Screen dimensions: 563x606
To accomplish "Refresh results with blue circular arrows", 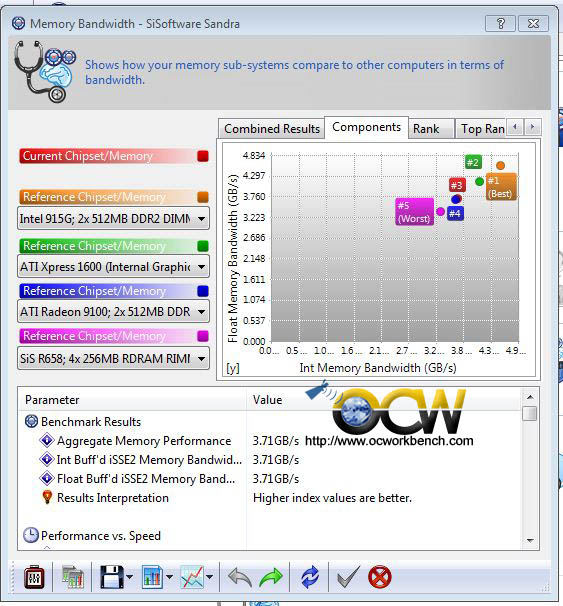I will [310, 577].
